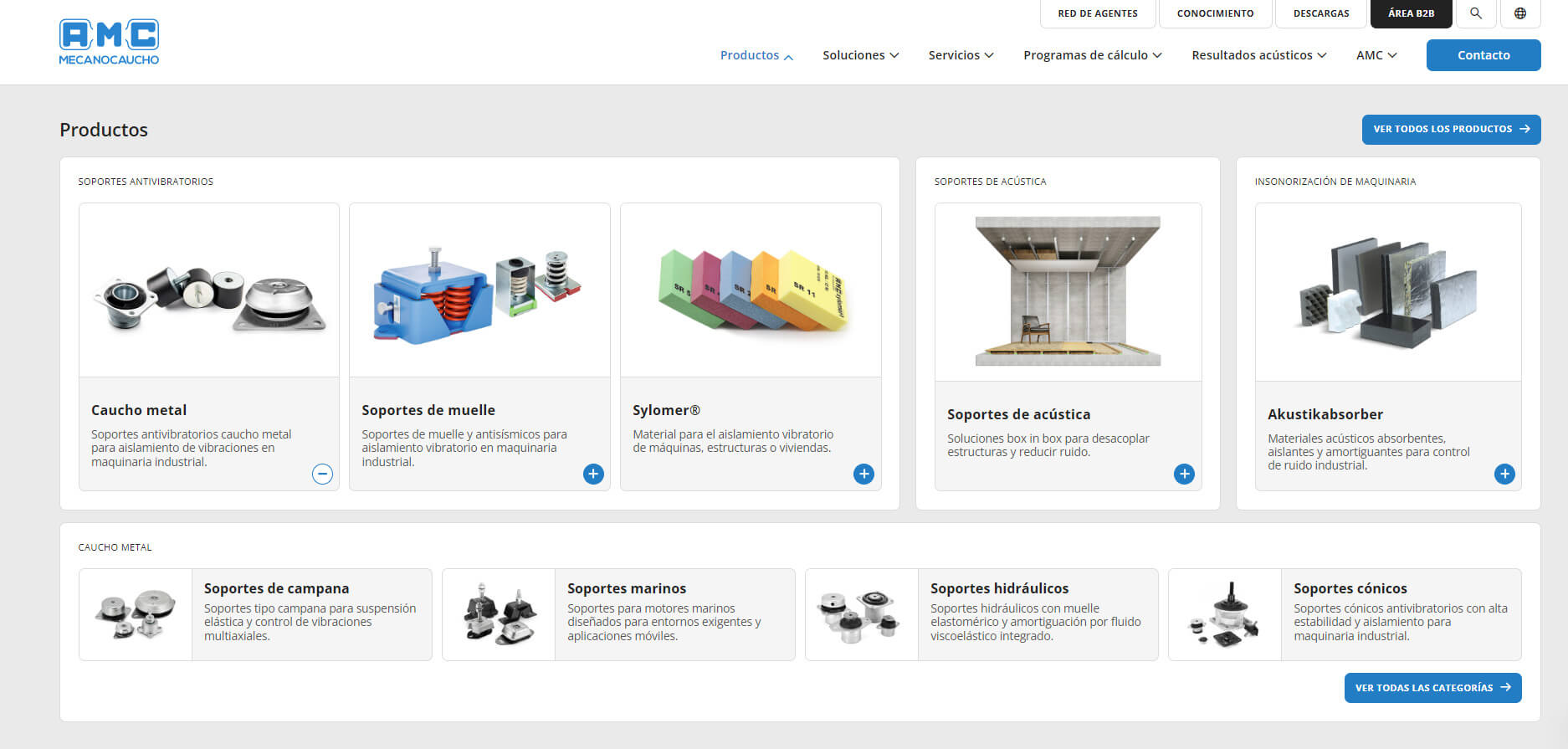Expand the Soluciones dropdown

click(860, 55)
